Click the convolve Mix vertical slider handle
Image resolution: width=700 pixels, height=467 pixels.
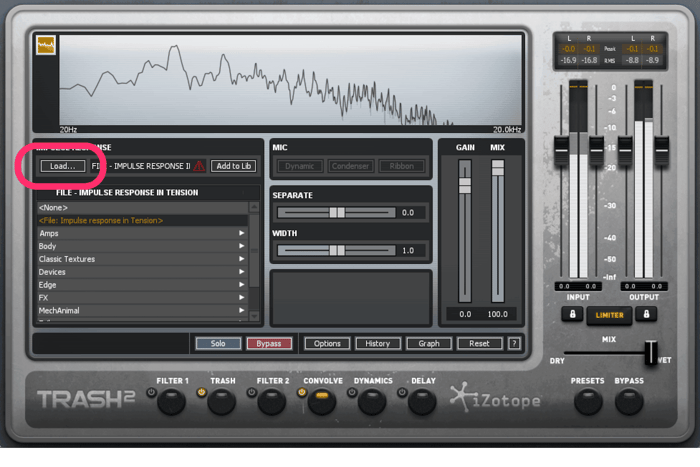pyautogui.click(x=498, y=168)
